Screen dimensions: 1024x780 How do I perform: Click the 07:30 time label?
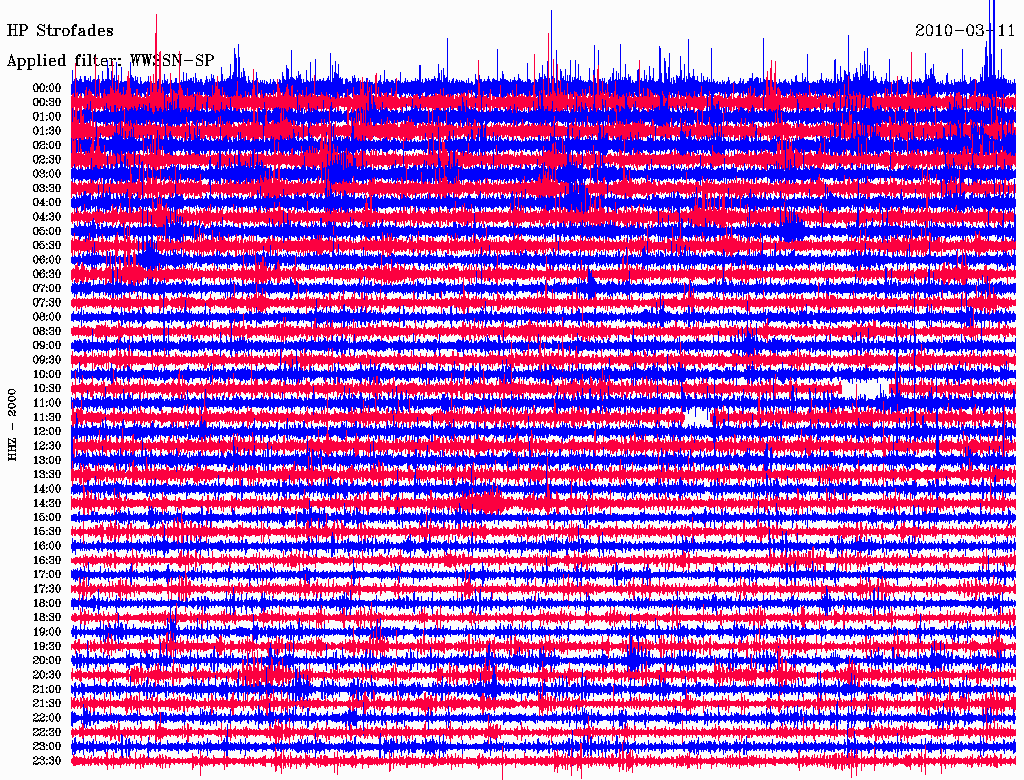[x=47, y=302]
